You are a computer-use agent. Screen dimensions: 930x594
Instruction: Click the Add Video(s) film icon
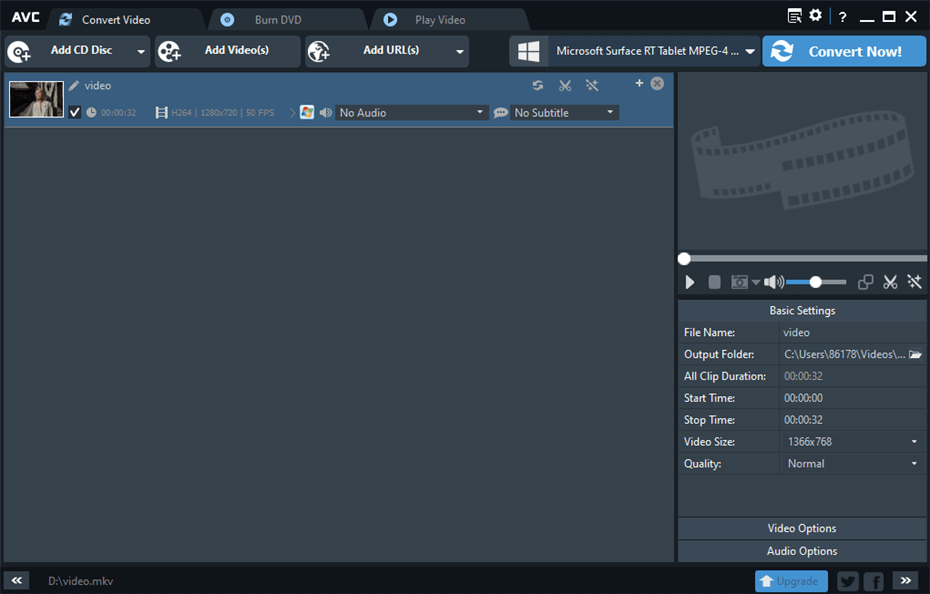[170, 52]
